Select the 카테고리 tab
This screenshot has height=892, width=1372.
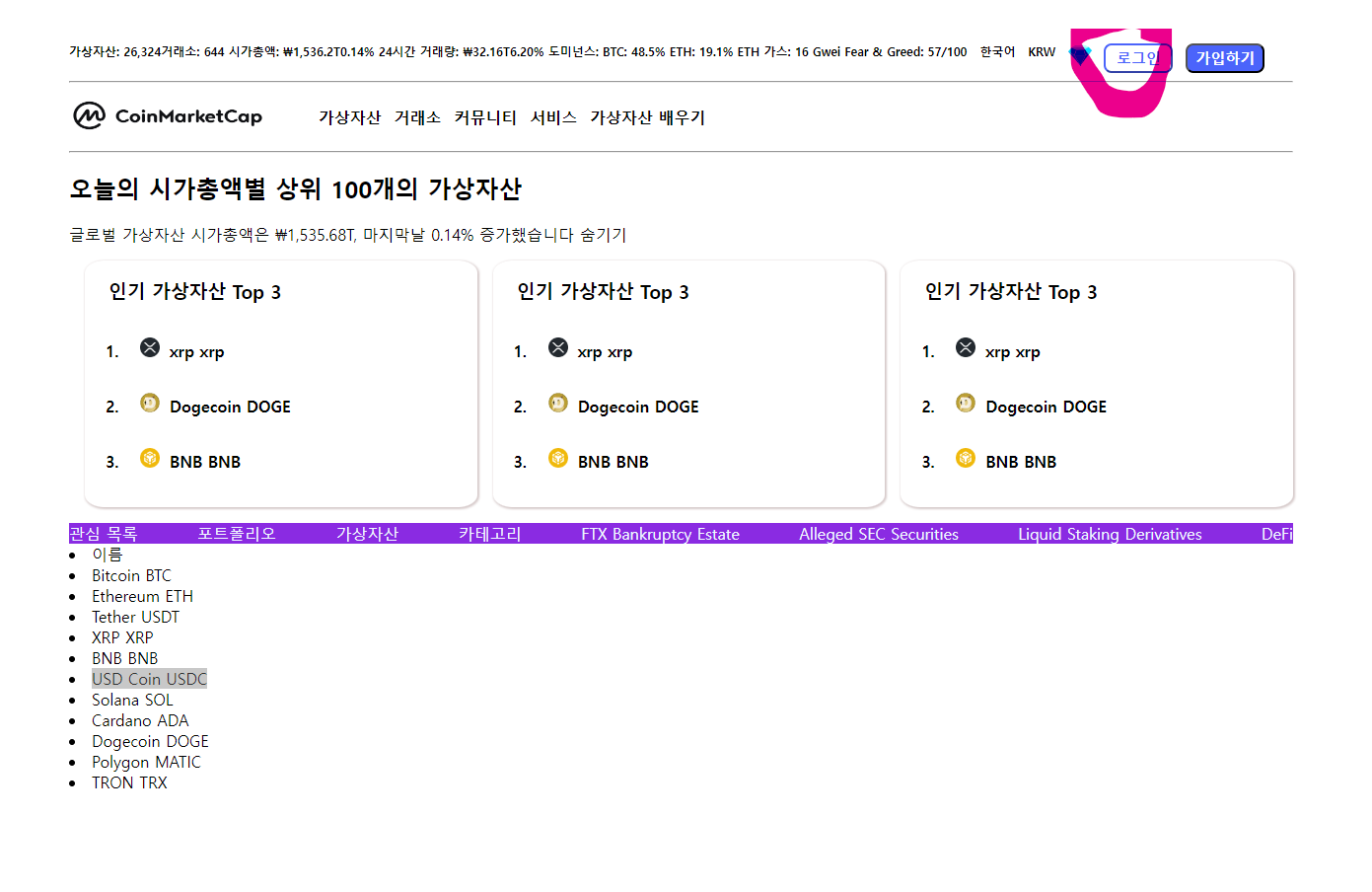[490, 534]
